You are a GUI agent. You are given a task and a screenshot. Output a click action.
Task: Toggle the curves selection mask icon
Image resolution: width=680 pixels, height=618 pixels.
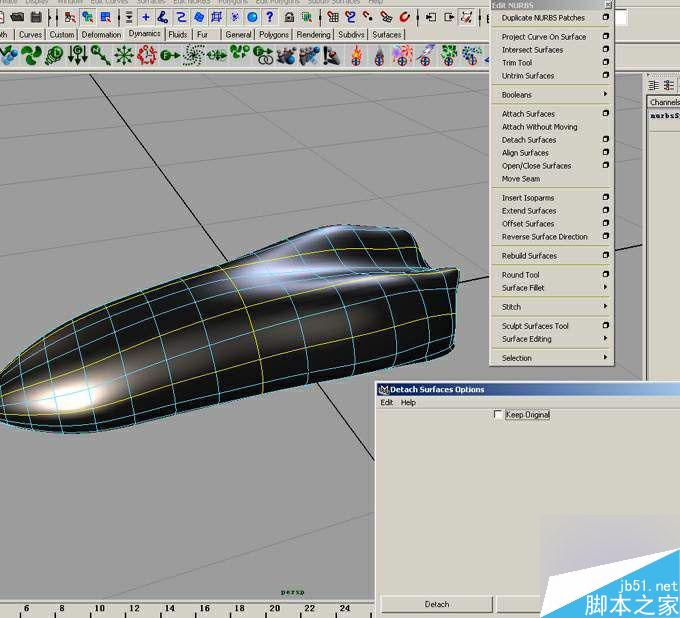click(181, 17)
